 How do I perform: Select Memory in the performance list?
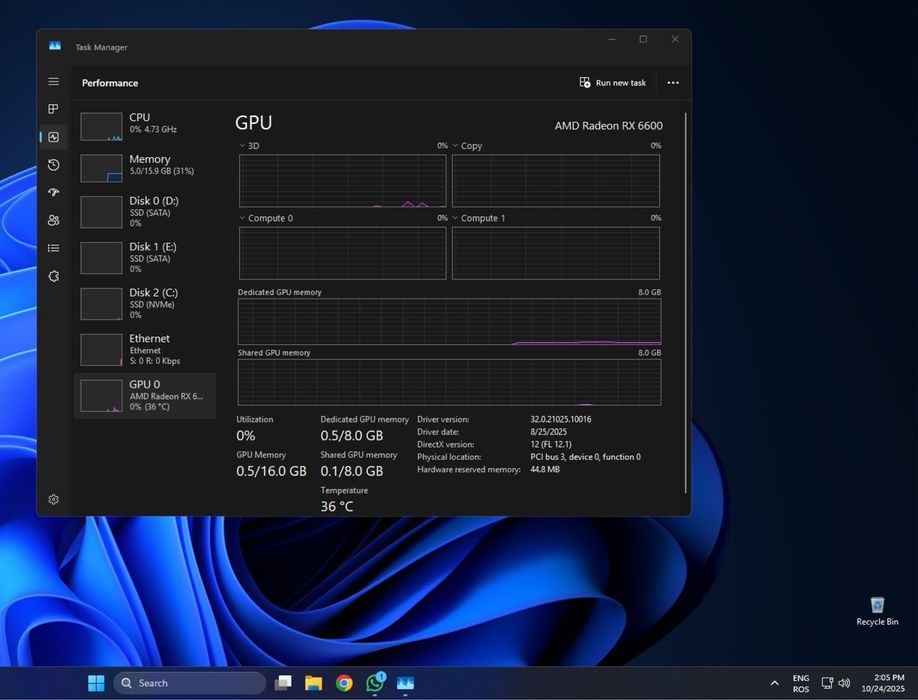(x=145, y=168)
